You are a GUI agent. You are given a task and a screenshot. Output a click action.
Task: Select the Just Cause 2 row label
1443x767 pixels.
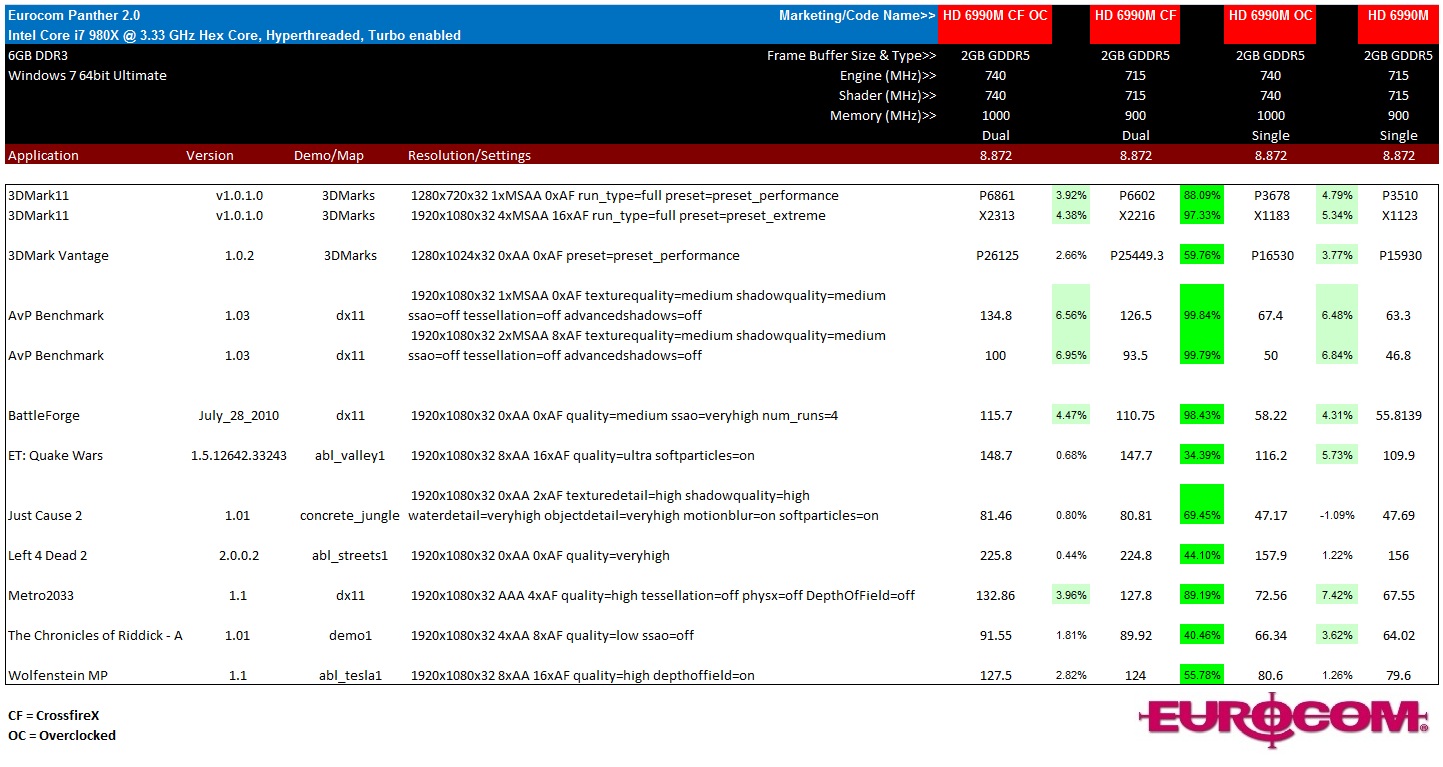click(x=45, y=515)
